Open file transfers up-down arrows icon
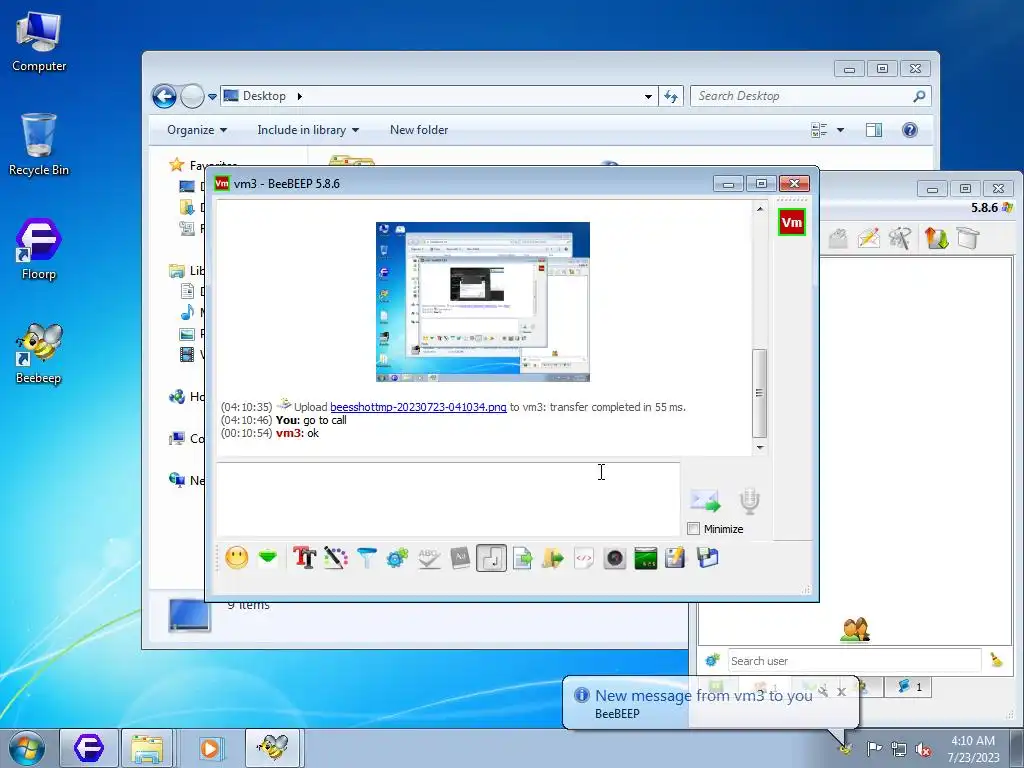The width and height of the screenshot is (1024, 768). [936, 238]
